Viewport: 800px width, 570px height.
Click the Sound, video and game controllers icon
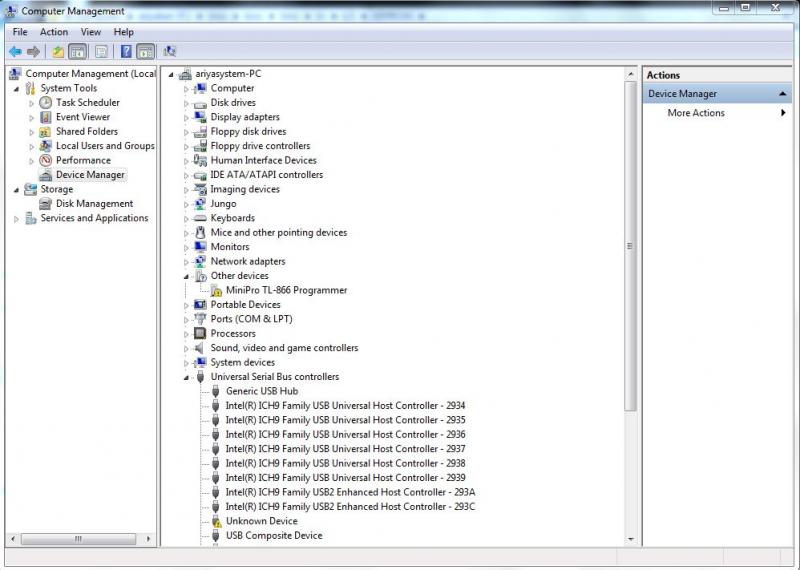pos(199,348)
